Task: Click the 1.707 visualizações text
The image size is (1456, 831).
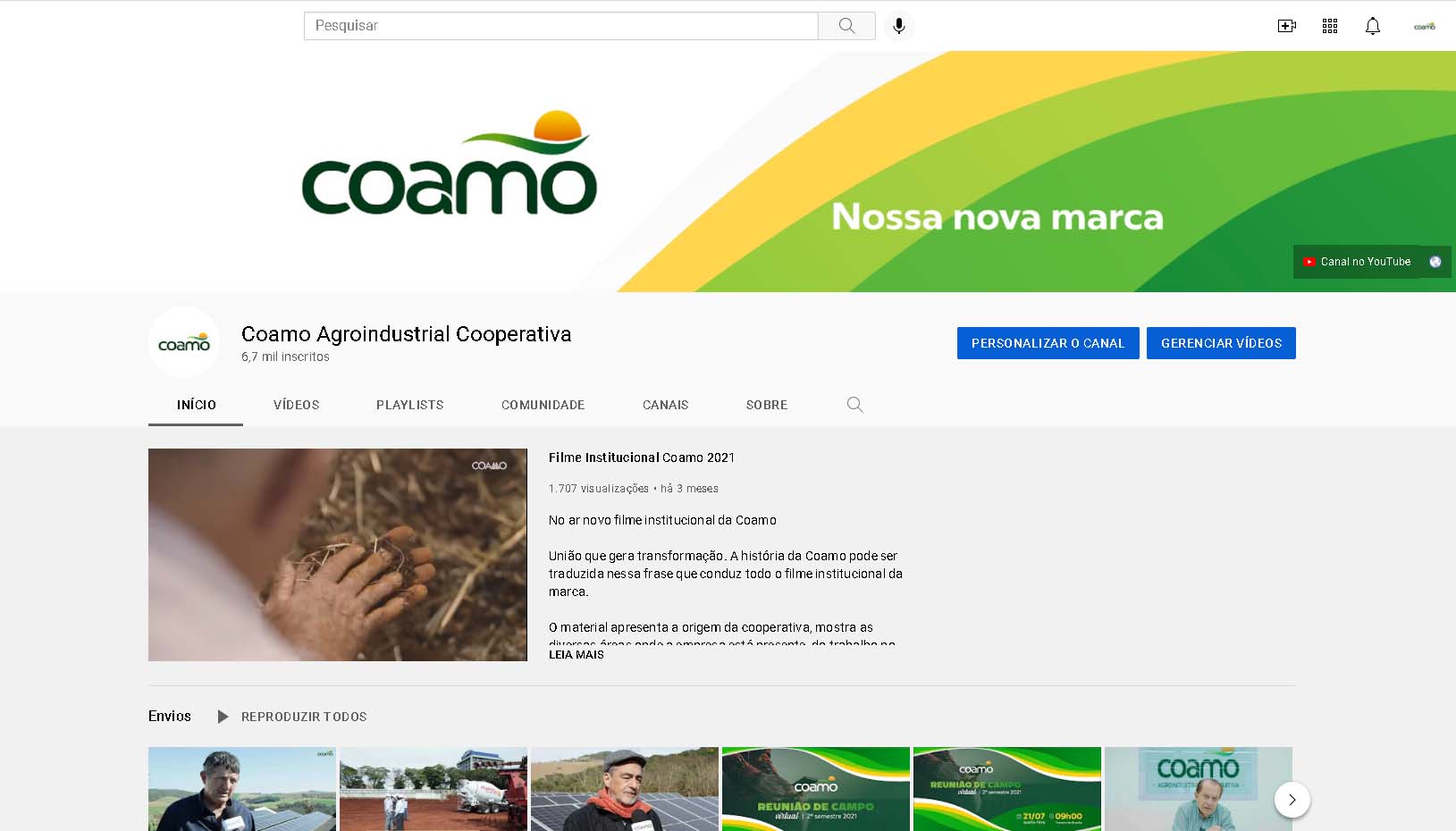Action: pos(599,489)
